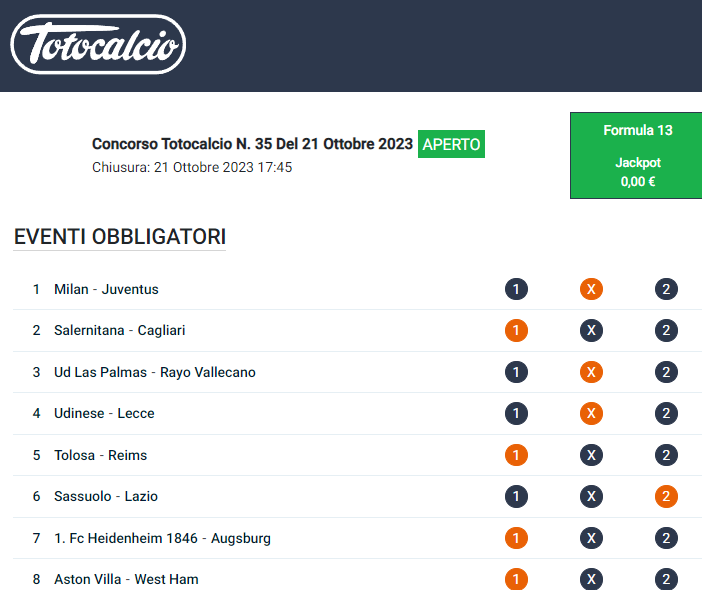This screenshot has width=702, height=592.
Task: Mark X for Tolosa - Reims
Action: [591, 455]
